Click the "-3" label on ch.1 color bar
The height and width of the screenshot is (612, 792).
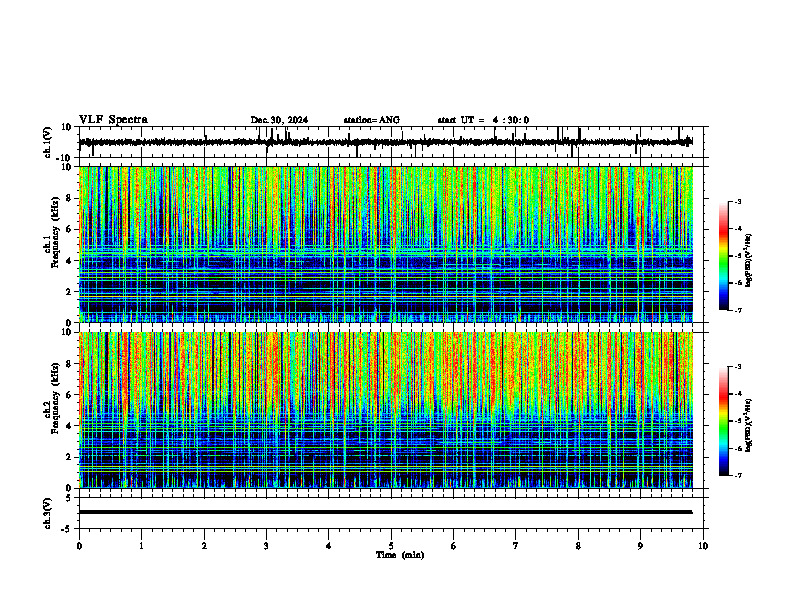737,201
